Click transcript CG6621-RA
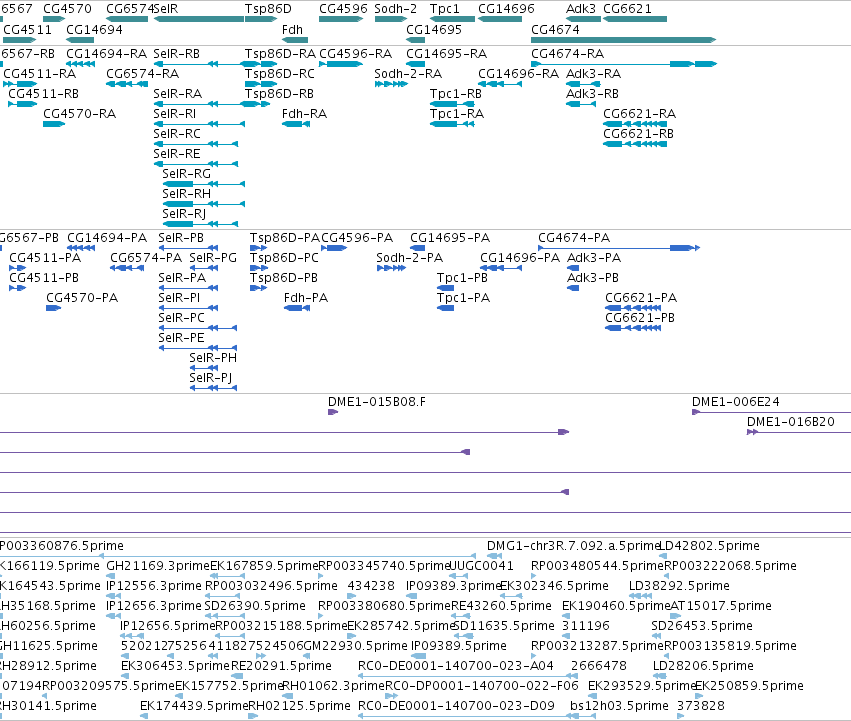The height and width of the screenshot is (721, 851). click(639, 114)
